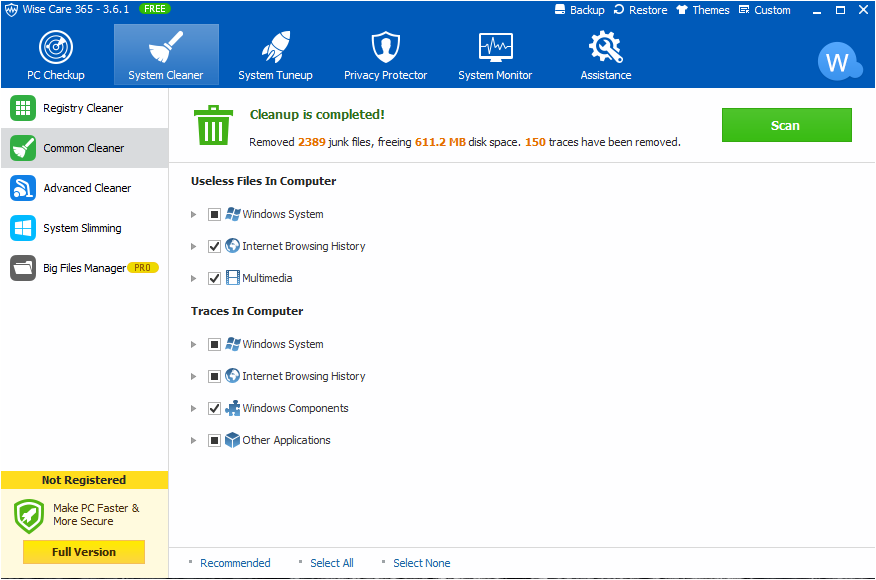Image resolution: width=876 pixels, height=580 pixels.
Task: Switch to the Privacy Protector tab
Action: pyautogui.click(x=385, y=55)
